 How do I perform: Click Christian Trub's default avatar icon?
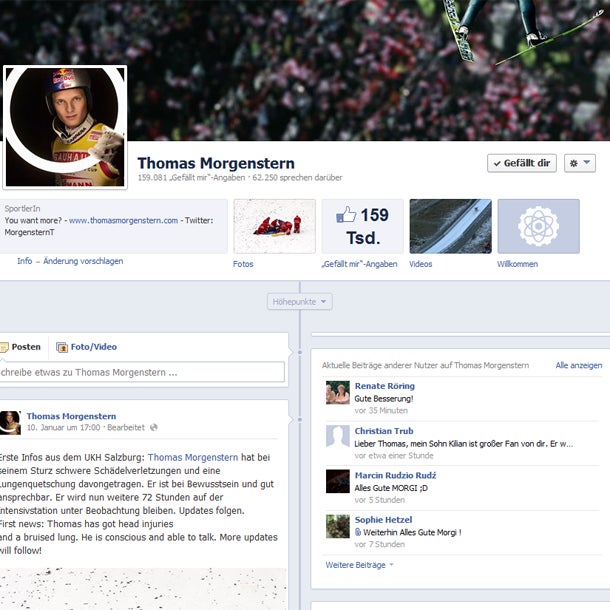(337, 437)
